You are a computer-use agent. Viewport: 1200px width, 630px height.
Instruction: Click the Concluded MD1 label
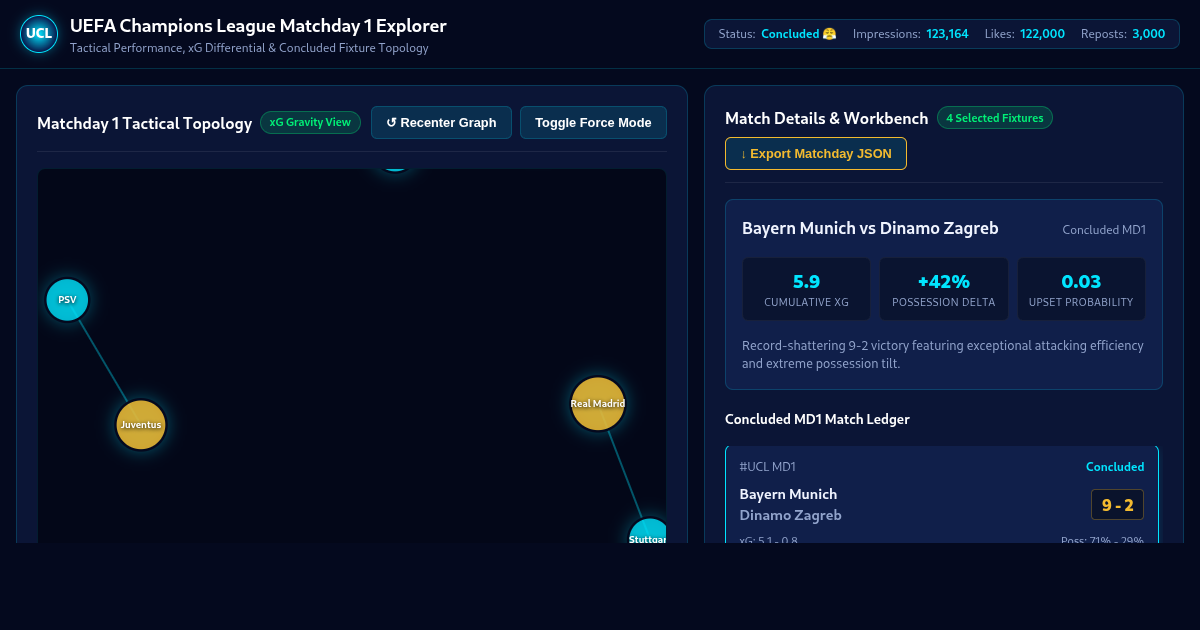(1104, 230)
